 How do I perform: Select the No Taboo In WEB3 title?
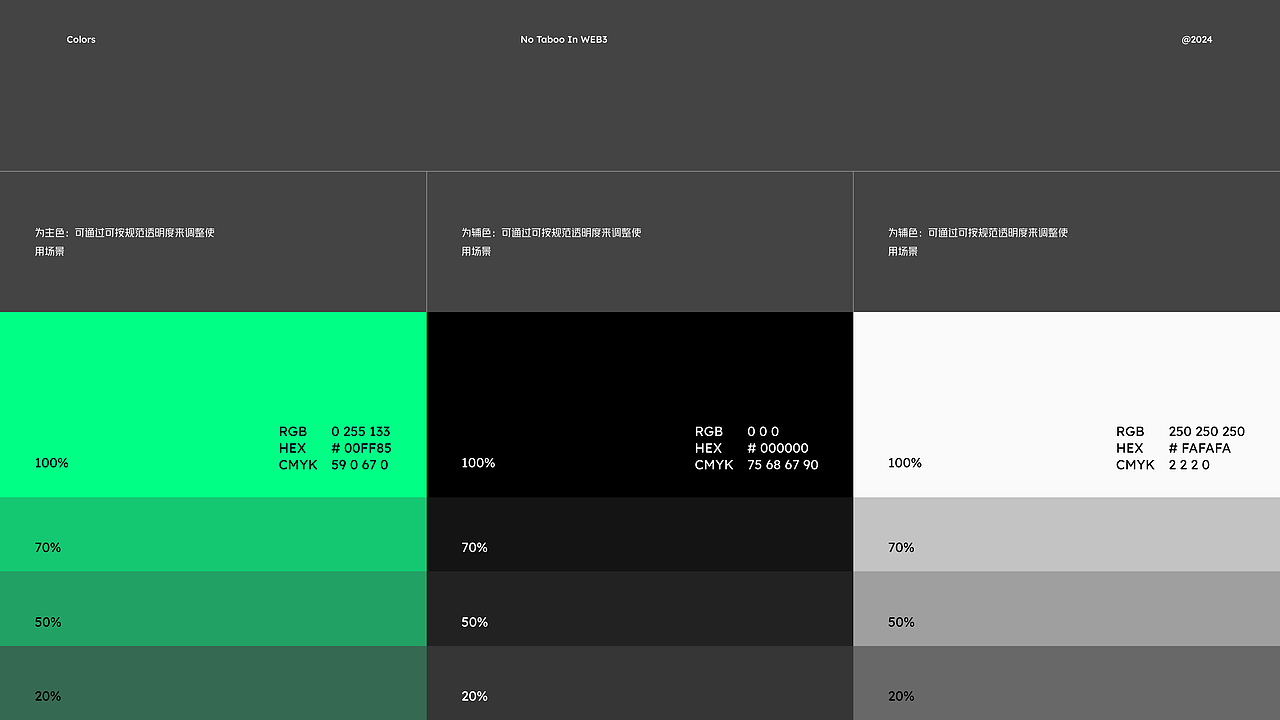[x=563, y=40]
